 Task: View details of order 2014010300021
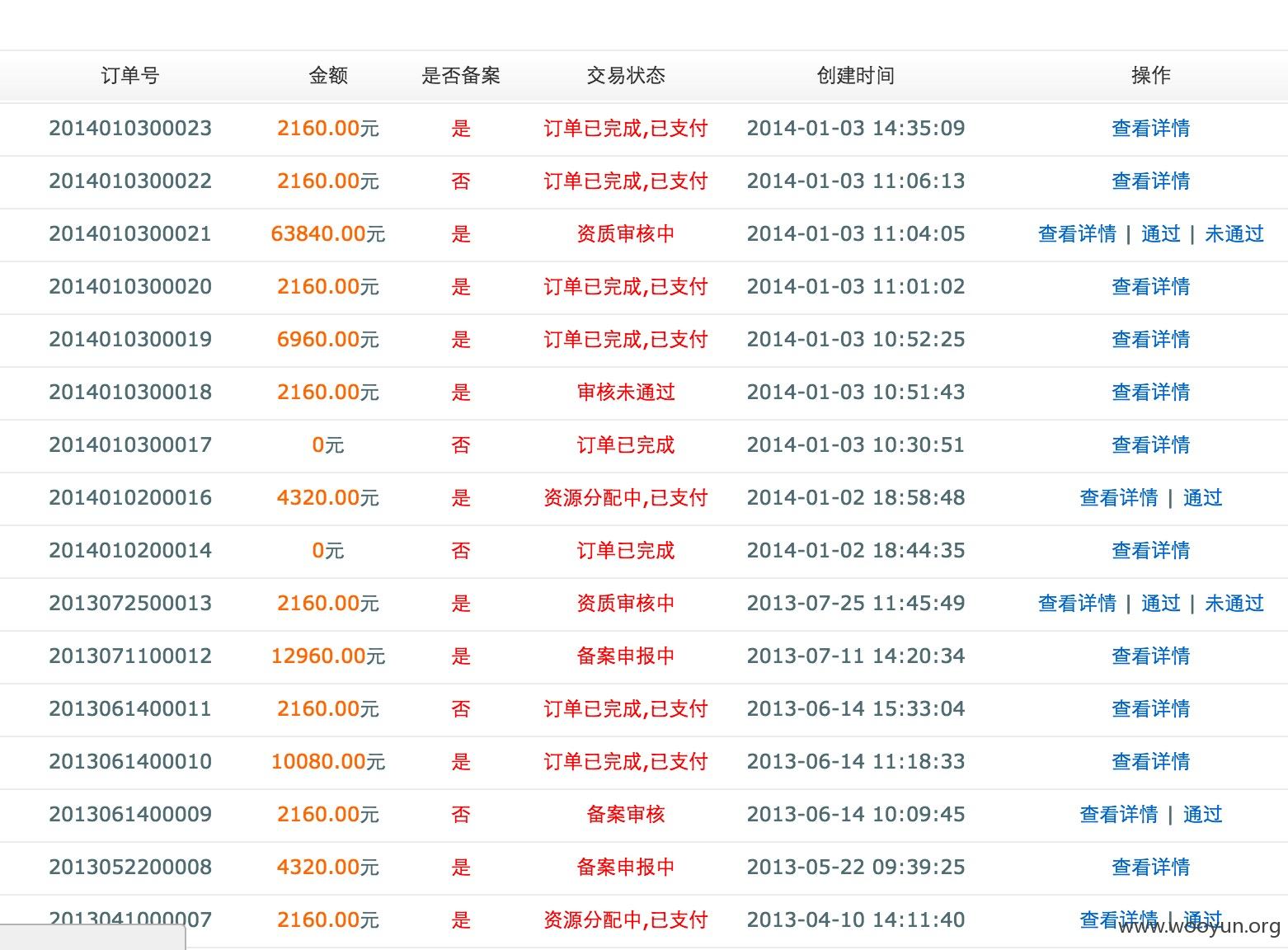point(1077,234)
